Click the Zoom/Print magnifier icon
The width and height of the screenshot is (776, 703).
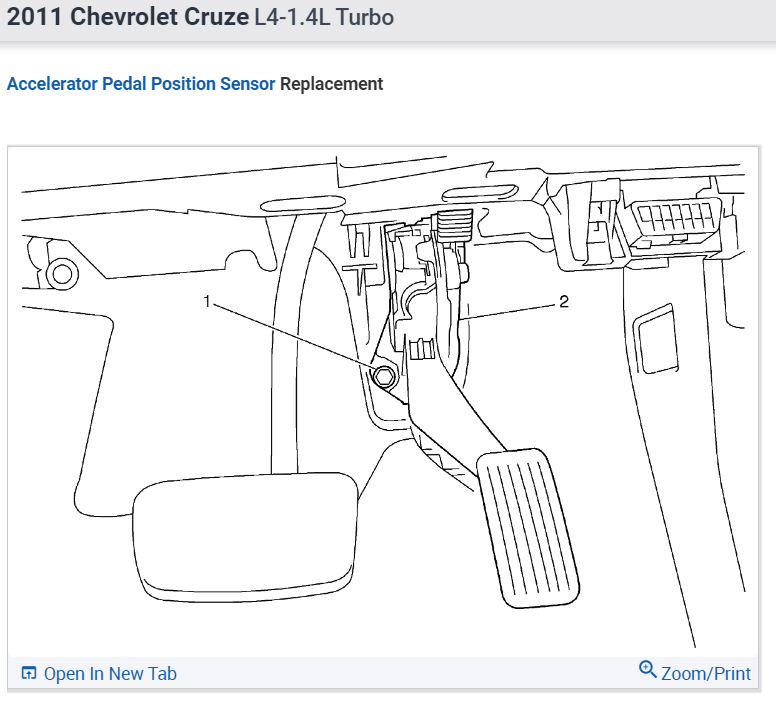[x=647, y=669]
